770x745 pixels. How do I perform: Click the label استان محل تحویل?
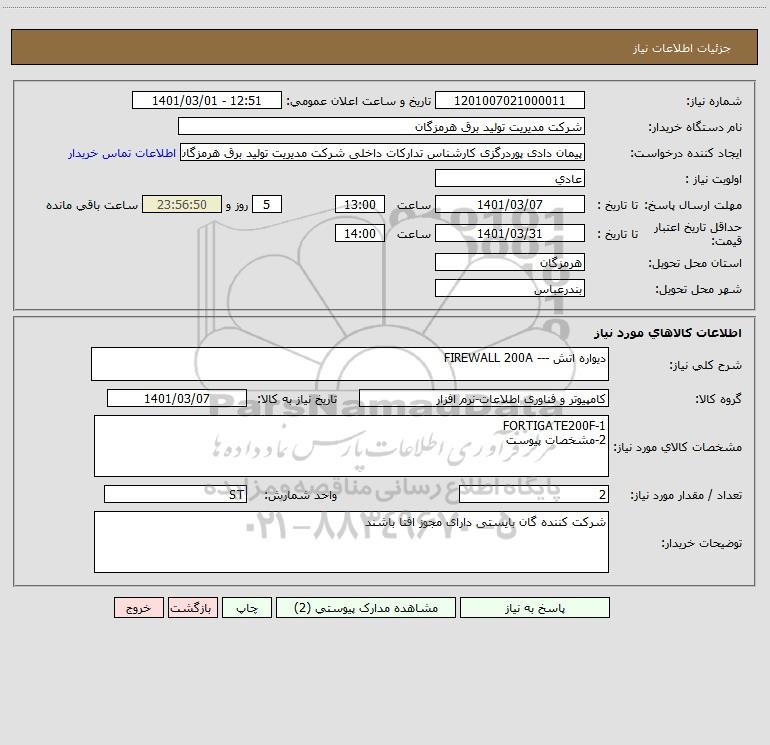[695, 263]
